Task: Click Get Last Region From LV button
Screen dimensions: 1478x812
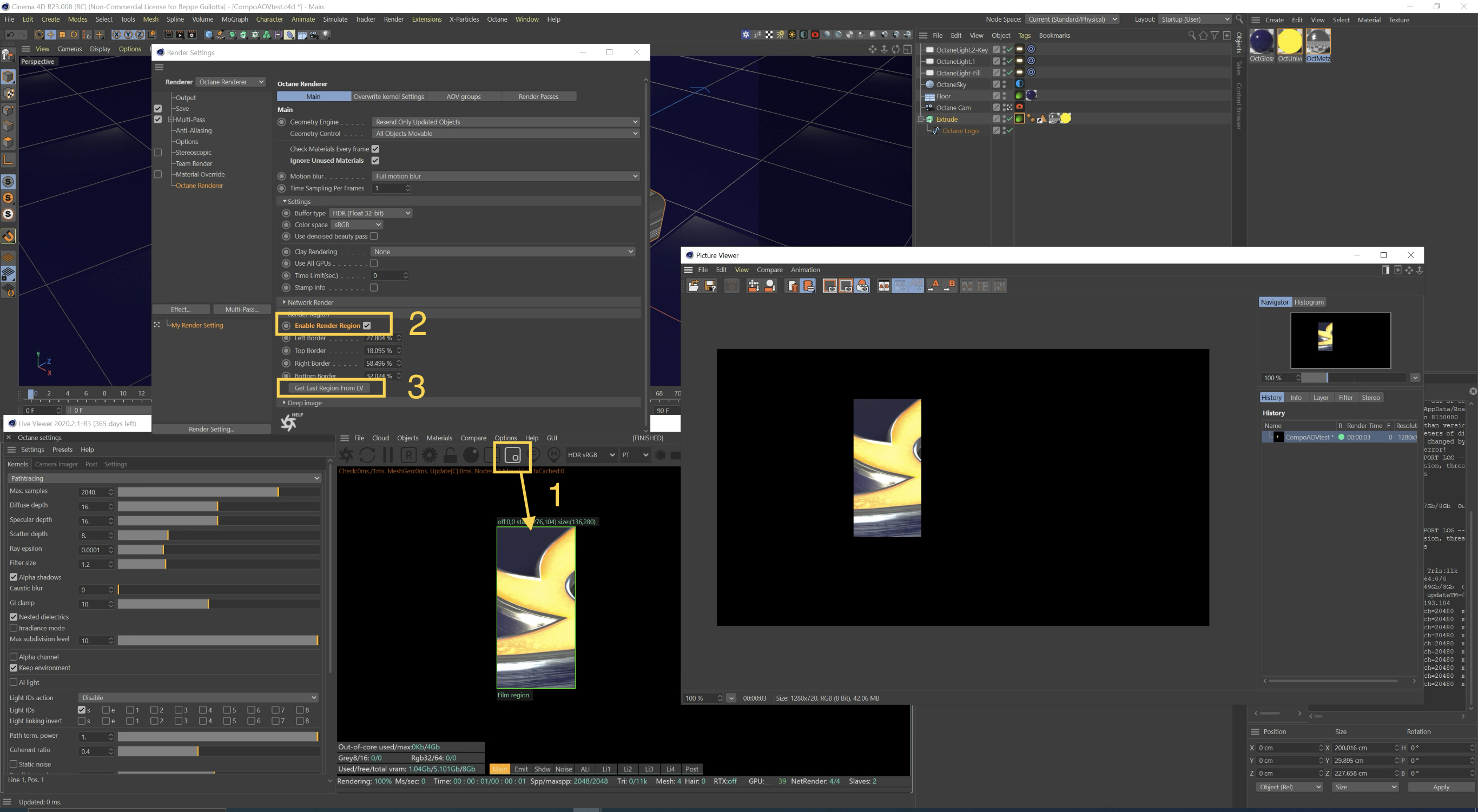Action: (329, 388)
